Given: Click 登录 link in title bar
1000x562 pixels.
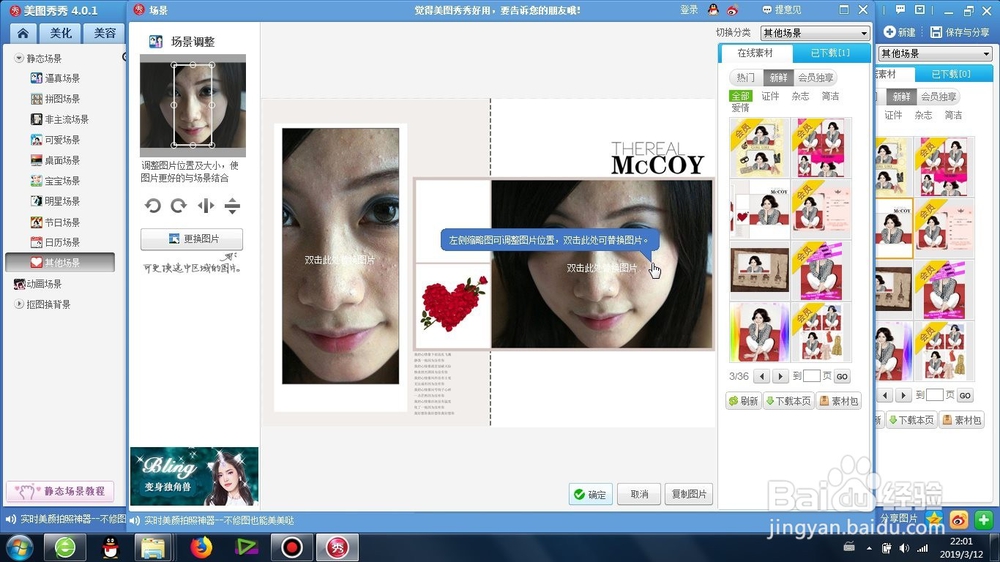Looking at the screenshot, I should 689,10.
